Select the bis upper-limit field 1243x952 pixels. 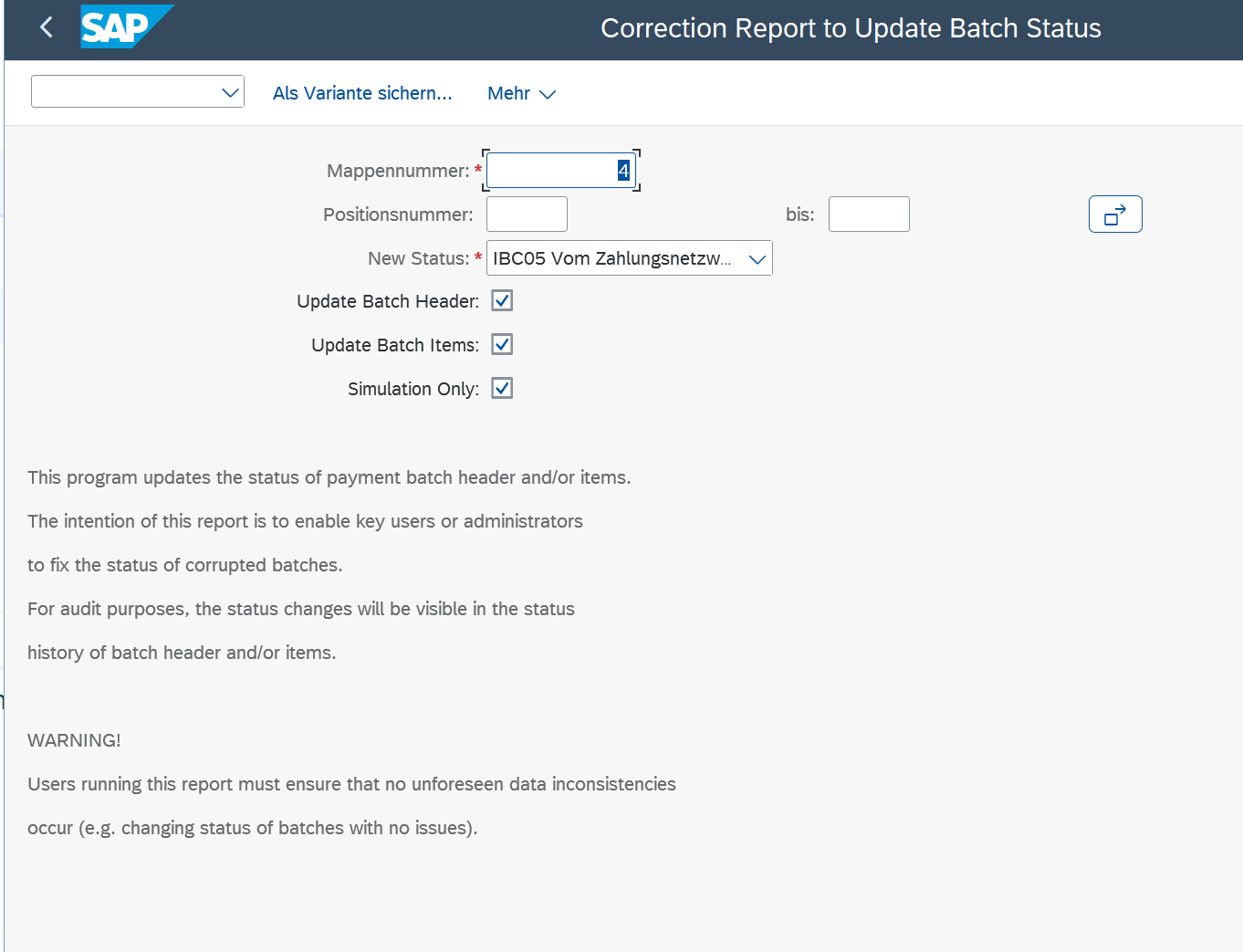coord(868,214)
